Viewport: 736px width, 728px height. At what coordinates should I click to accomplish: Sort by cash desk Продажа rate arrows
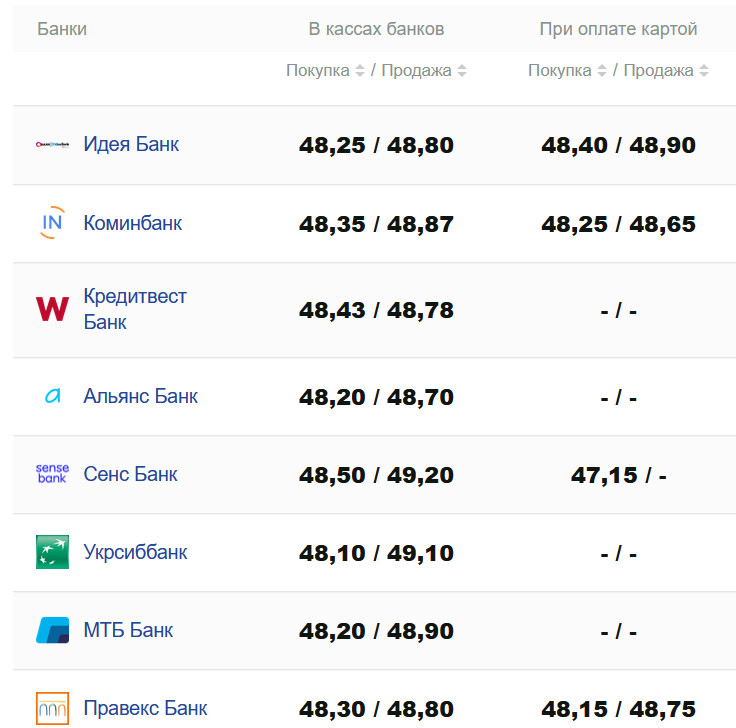point(462,71)
